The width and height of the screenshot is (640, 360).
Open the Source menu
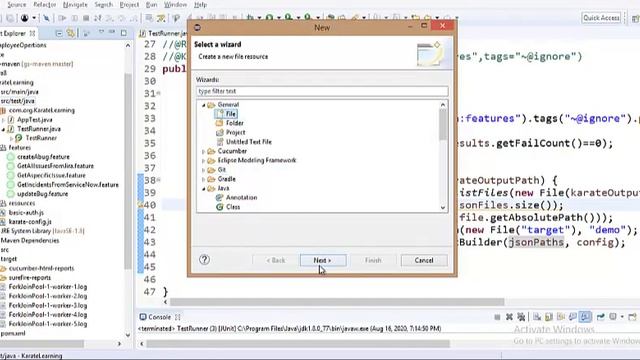click(x=17, y=4)
